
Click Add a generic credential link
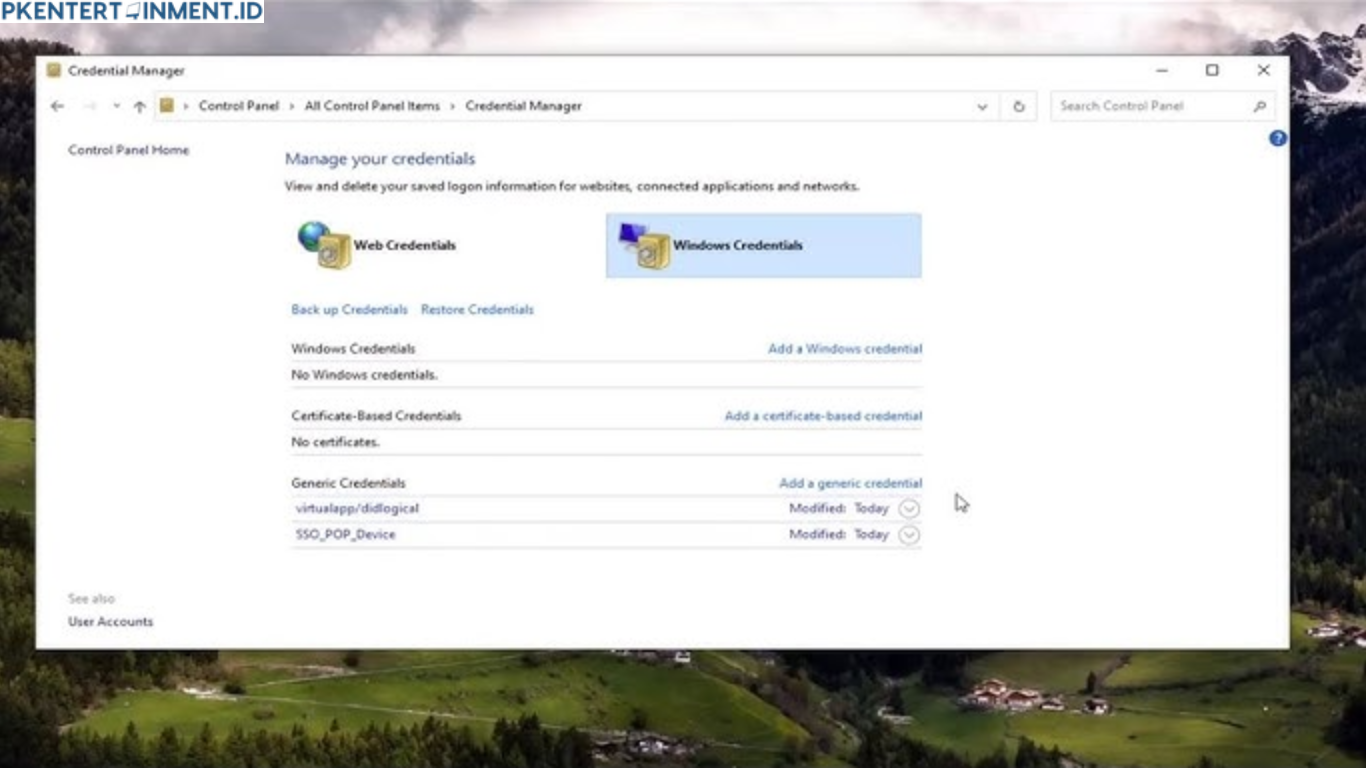click(x=850, y=483)
